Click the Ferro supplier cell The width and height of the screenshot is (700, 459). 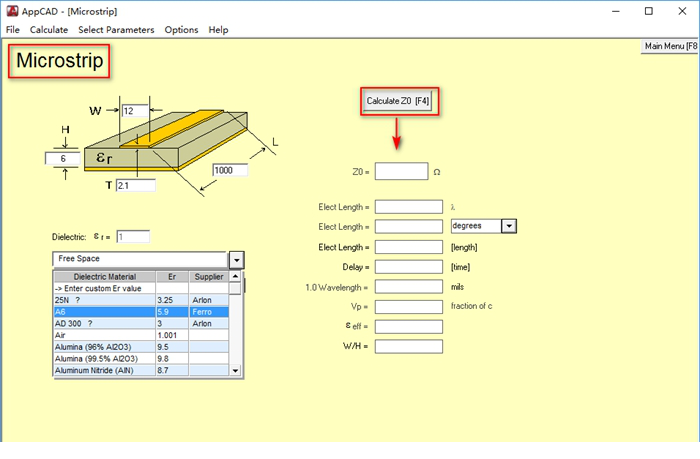209,312
